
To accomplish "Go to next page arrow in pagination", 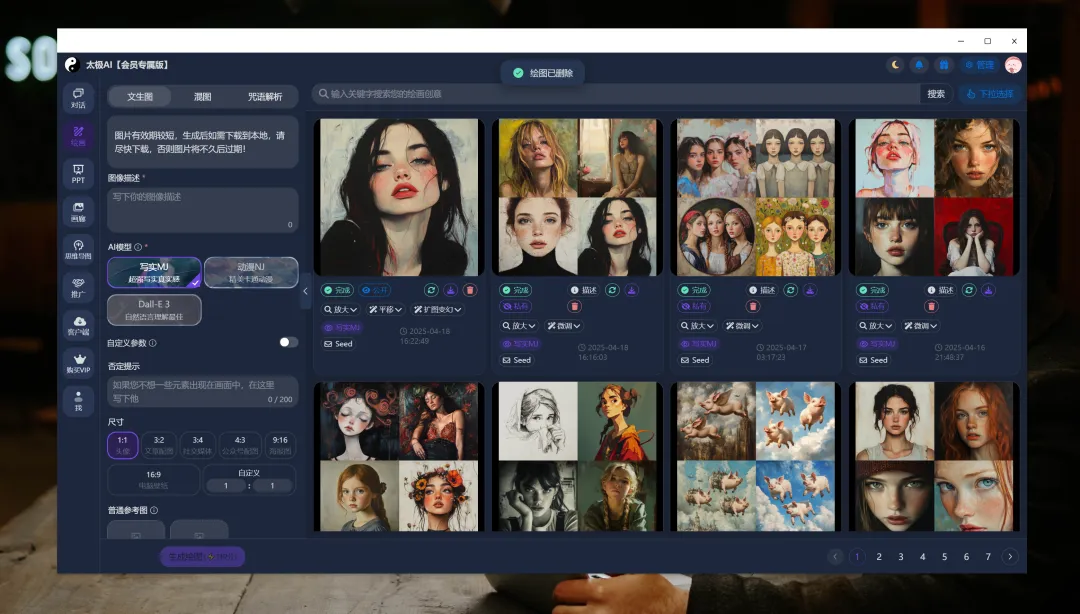I will 1010,557.
